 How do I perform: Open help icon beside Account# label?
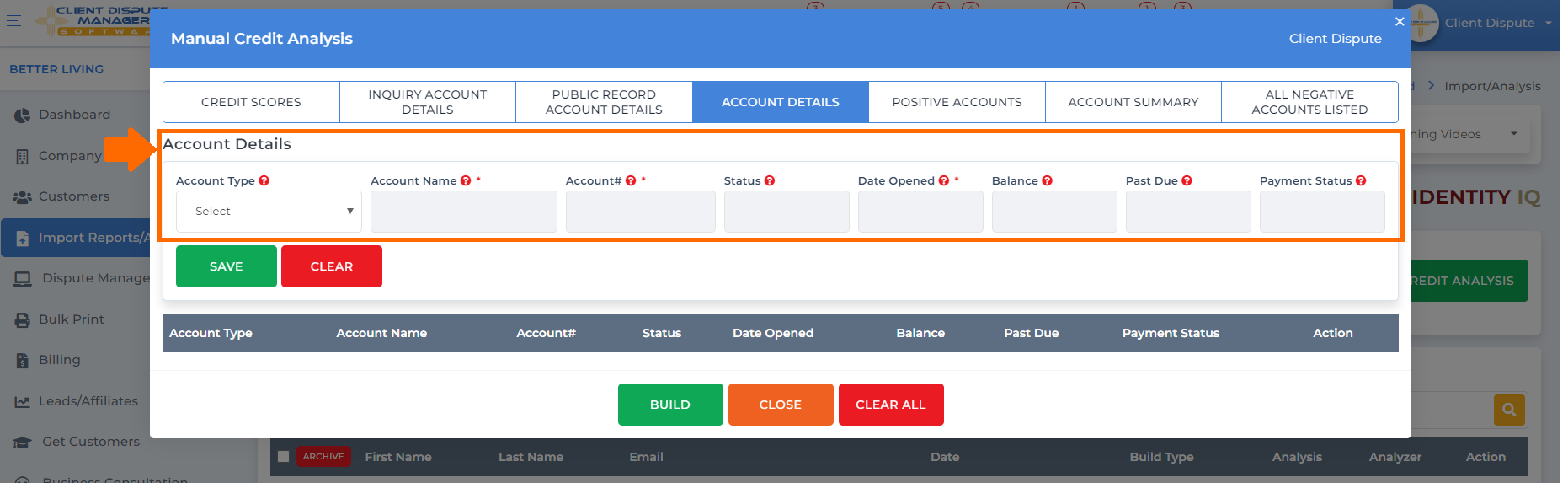tap(631, 180)
